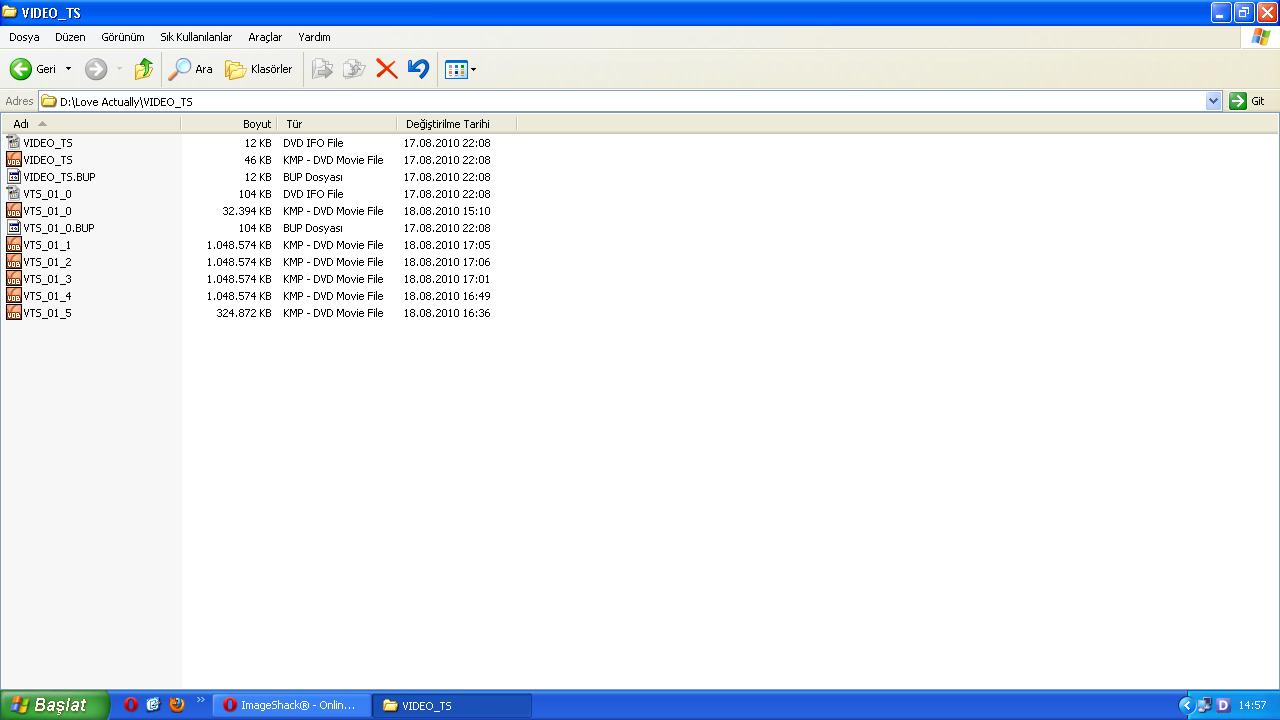Click the blue Undo arrow icon

[x=418, y=69]
